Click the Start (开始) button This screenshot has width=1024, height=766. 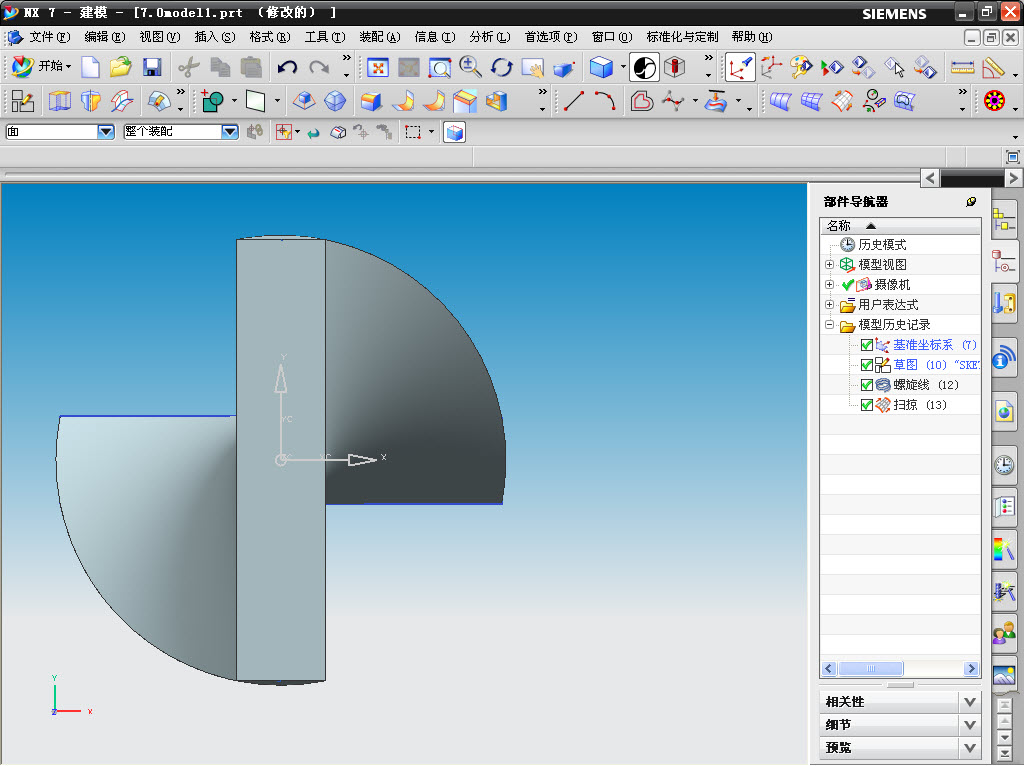[42, 66]
